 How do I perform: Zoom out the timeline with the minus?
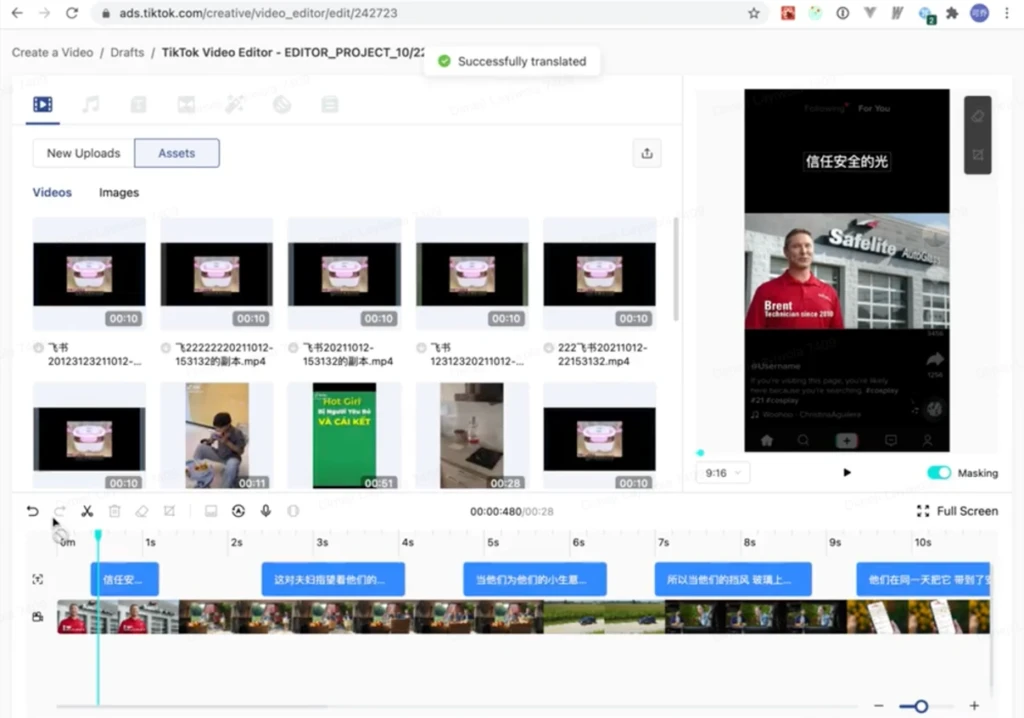(x=878, y=706)
